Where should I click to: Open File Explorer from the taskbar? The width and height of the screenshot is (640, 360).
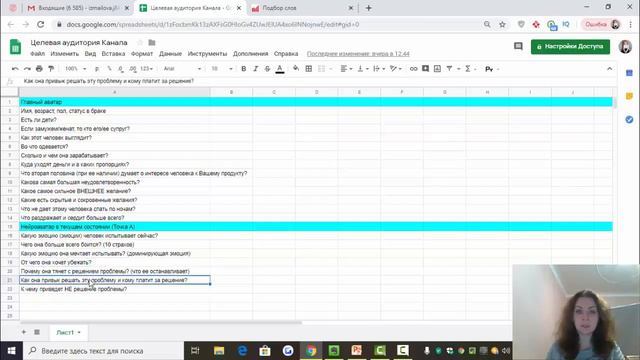pos(219,351)
